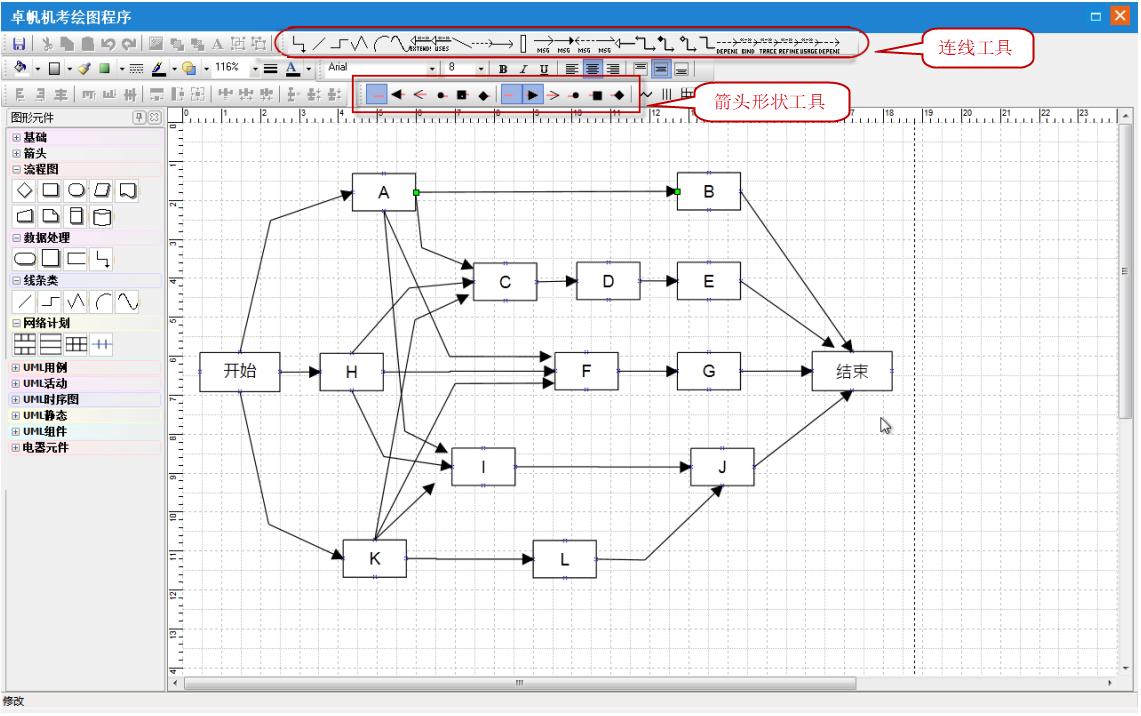Toggle Bold text formatting
This screenshot has width=1141, height=716.
click(x=503, y=69)
